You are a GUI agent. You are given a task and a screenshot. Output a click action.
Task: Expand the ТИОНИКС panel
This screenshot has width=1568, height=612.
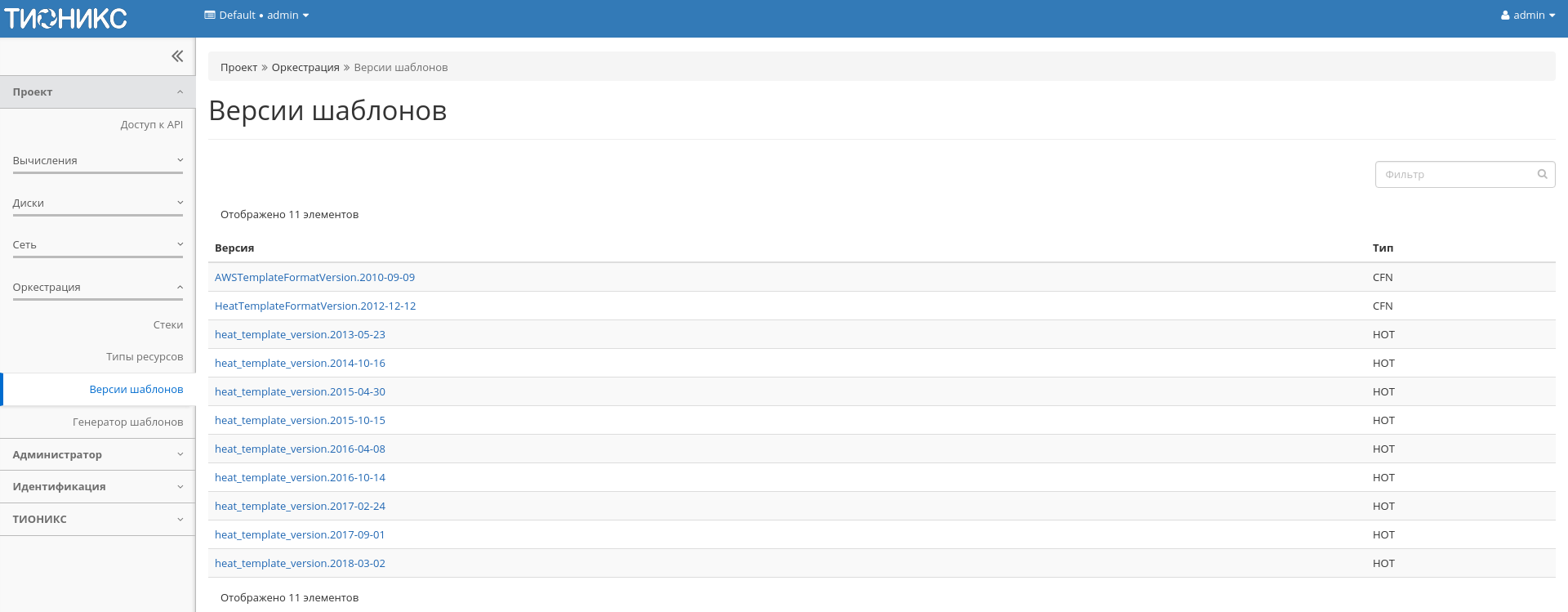97,520
